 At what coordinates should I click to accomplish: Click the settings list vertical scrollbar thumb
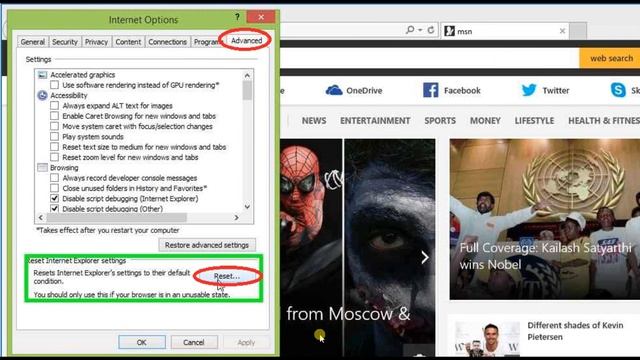(247, 90)
